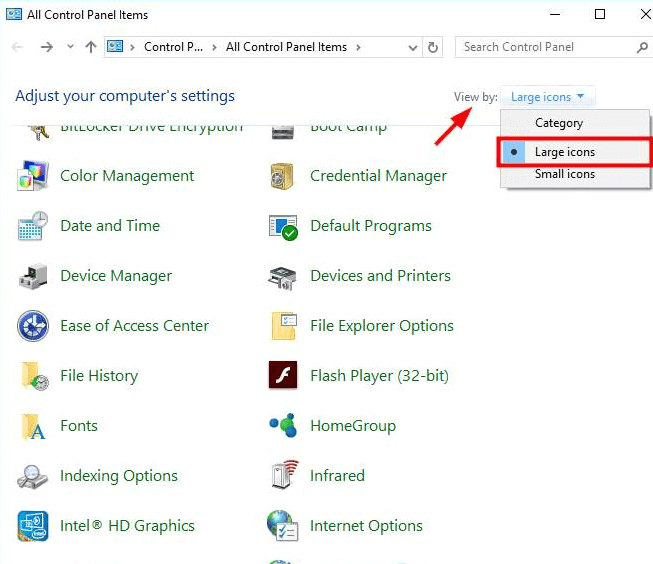
Task: Choose Category from the view menu
Action: [x=575, y=123]
